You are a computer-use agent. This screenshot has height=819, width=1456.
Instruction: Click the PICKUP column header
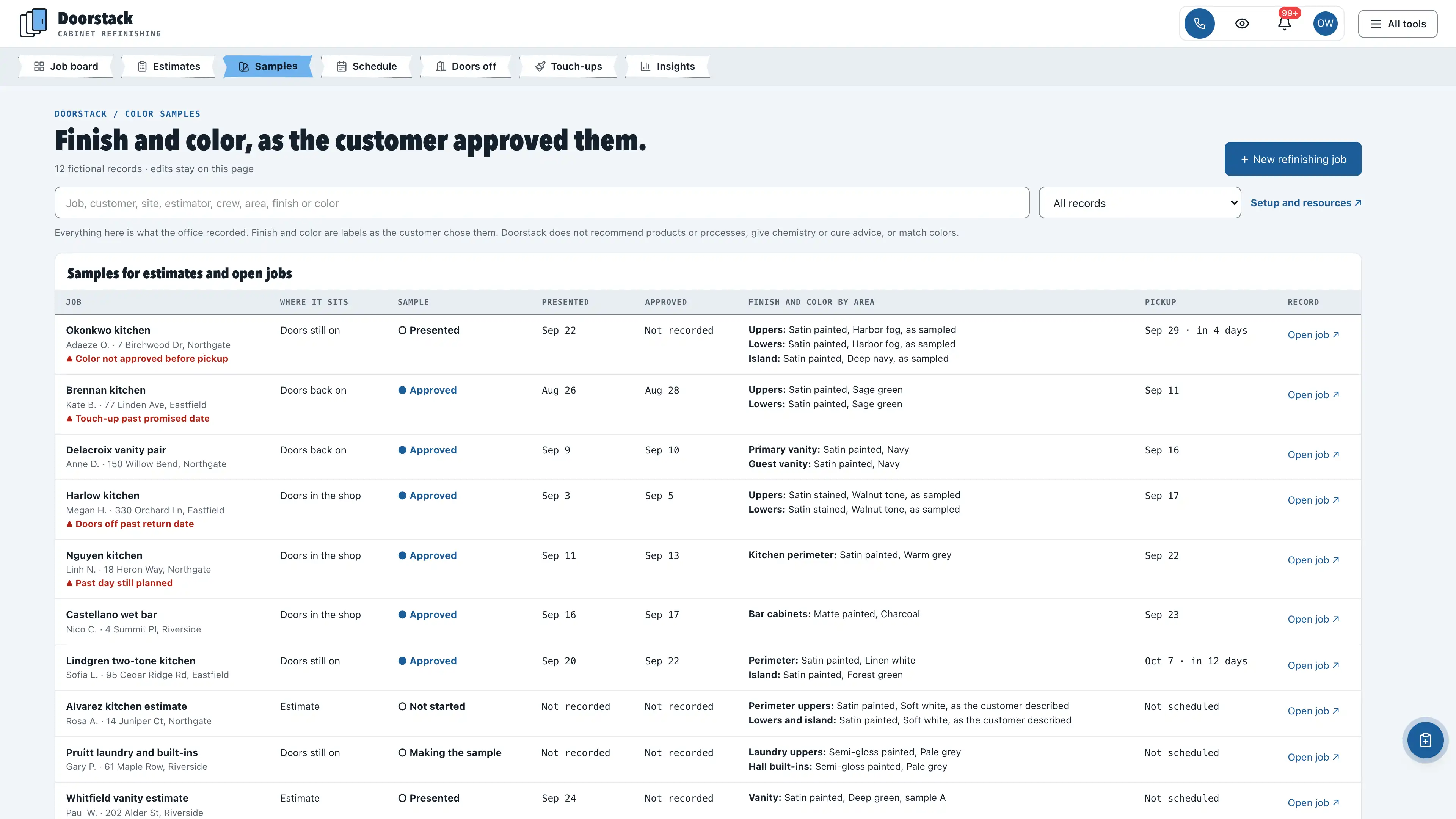1160,302
